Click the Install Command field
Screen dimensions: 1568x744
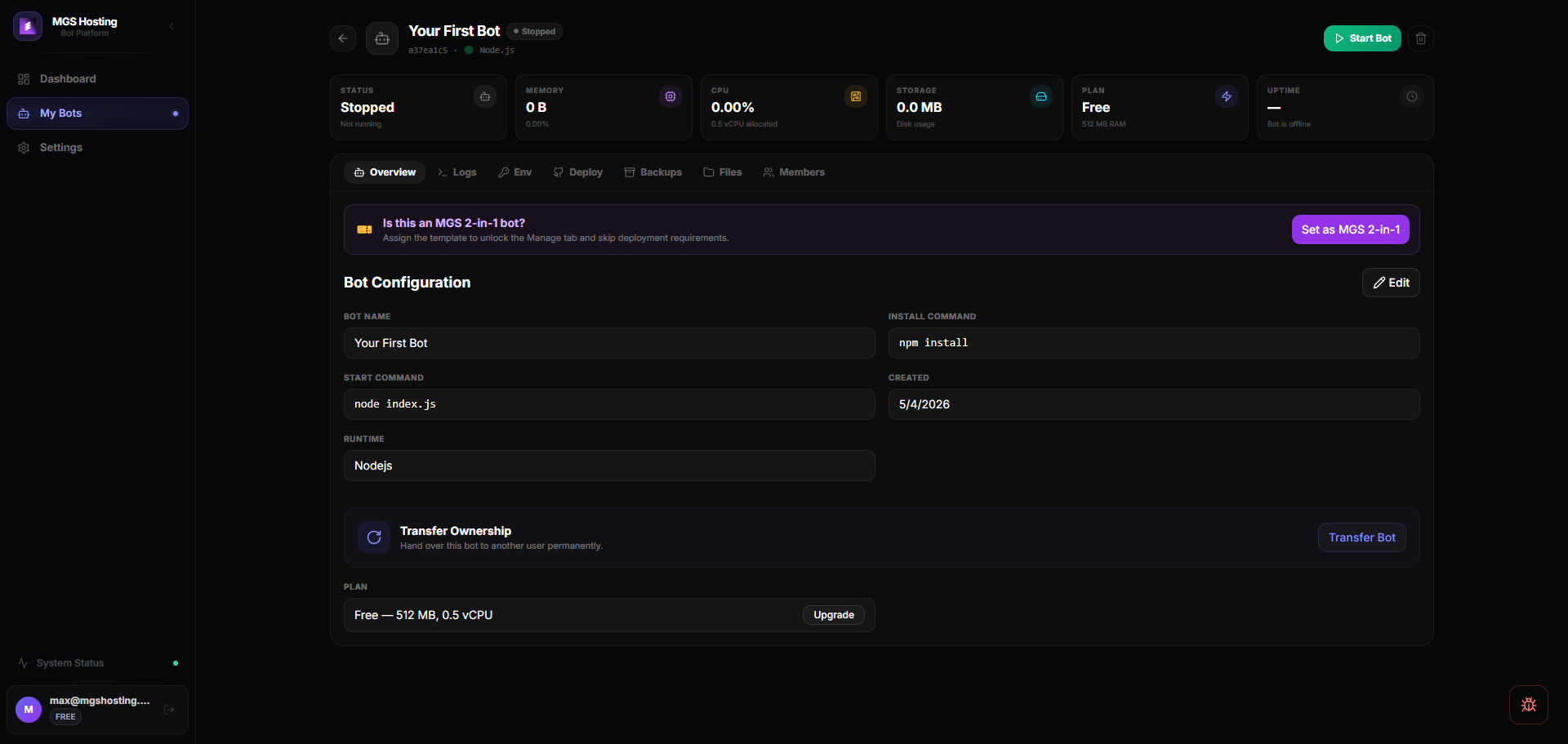pos(1154,343)
